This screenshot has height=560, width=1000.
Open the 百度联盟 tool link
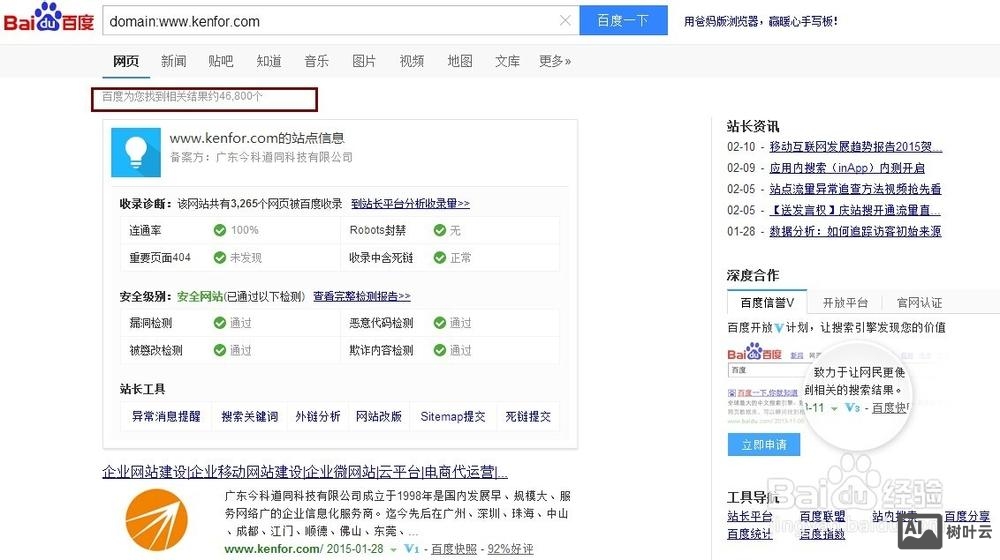tap(822, 516)
